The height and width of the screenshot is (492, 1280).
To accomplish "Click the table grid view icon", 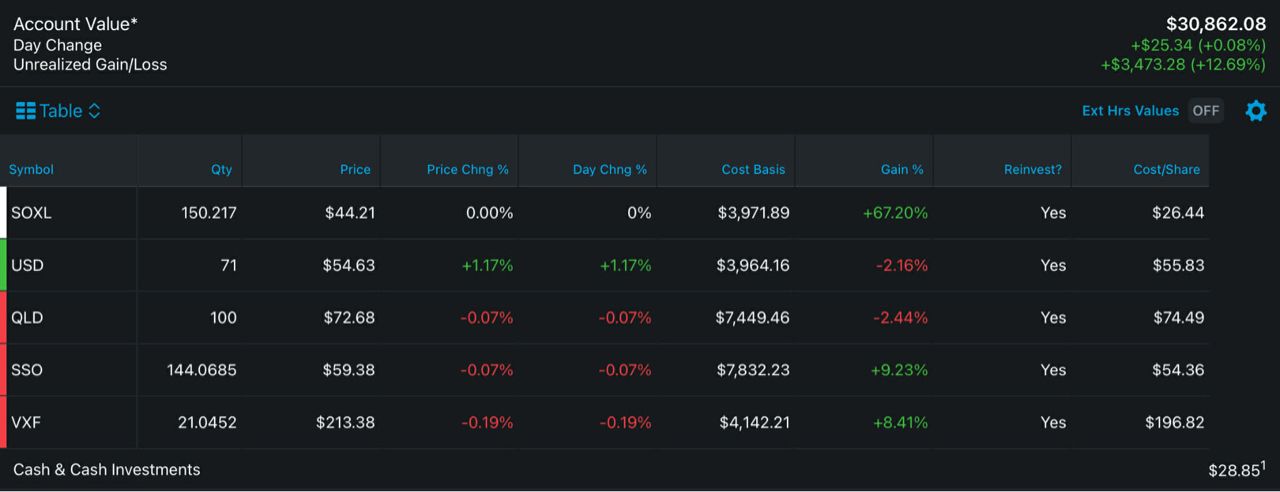I will pos(25,111).
